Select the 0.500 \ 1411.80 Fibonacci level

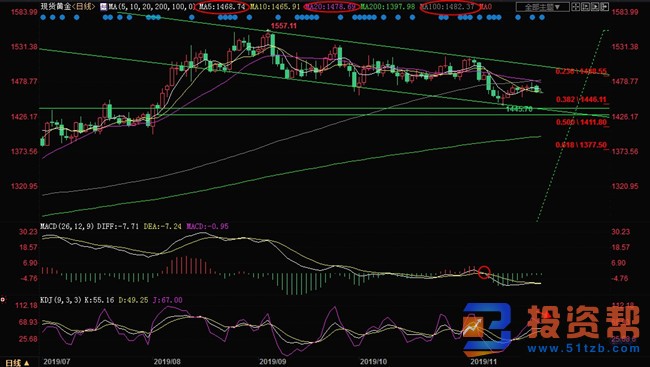pyautogui.click(x=581, y=122)
